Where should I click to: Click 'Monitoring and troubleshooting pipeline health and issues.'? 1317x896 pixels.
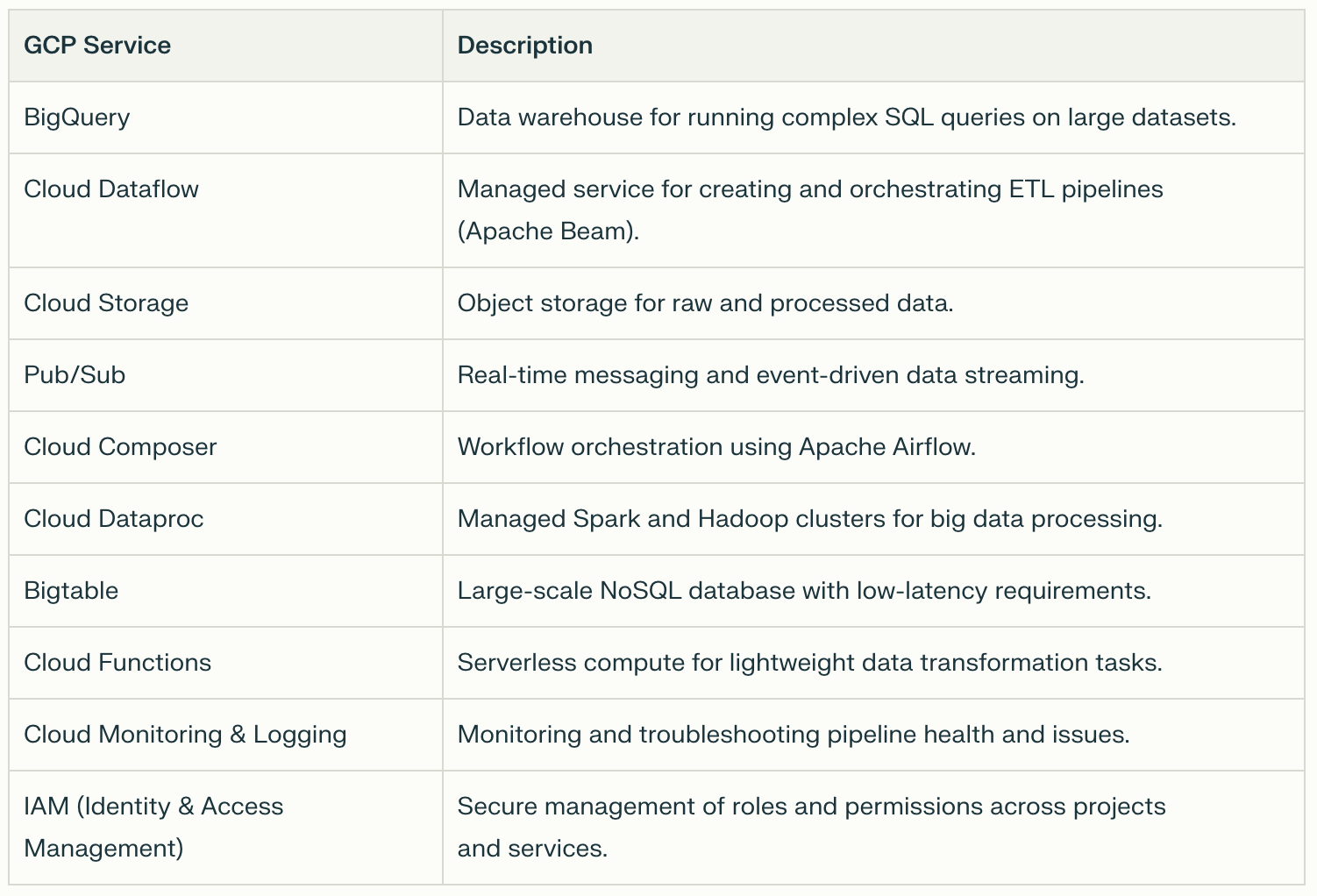(794, 735)
